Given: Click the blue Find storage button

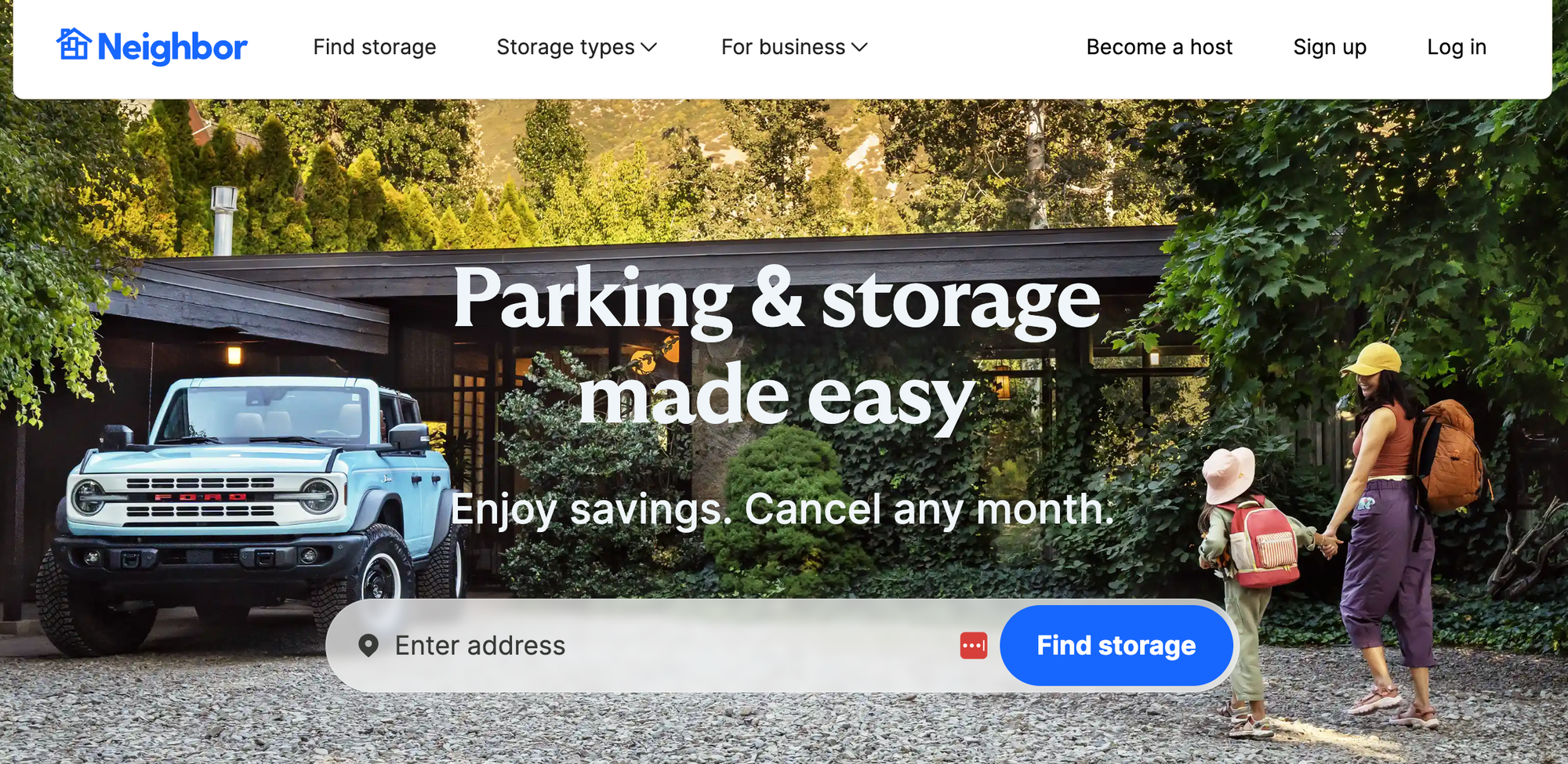Looking at the screenshot, I should [1116, 646].
